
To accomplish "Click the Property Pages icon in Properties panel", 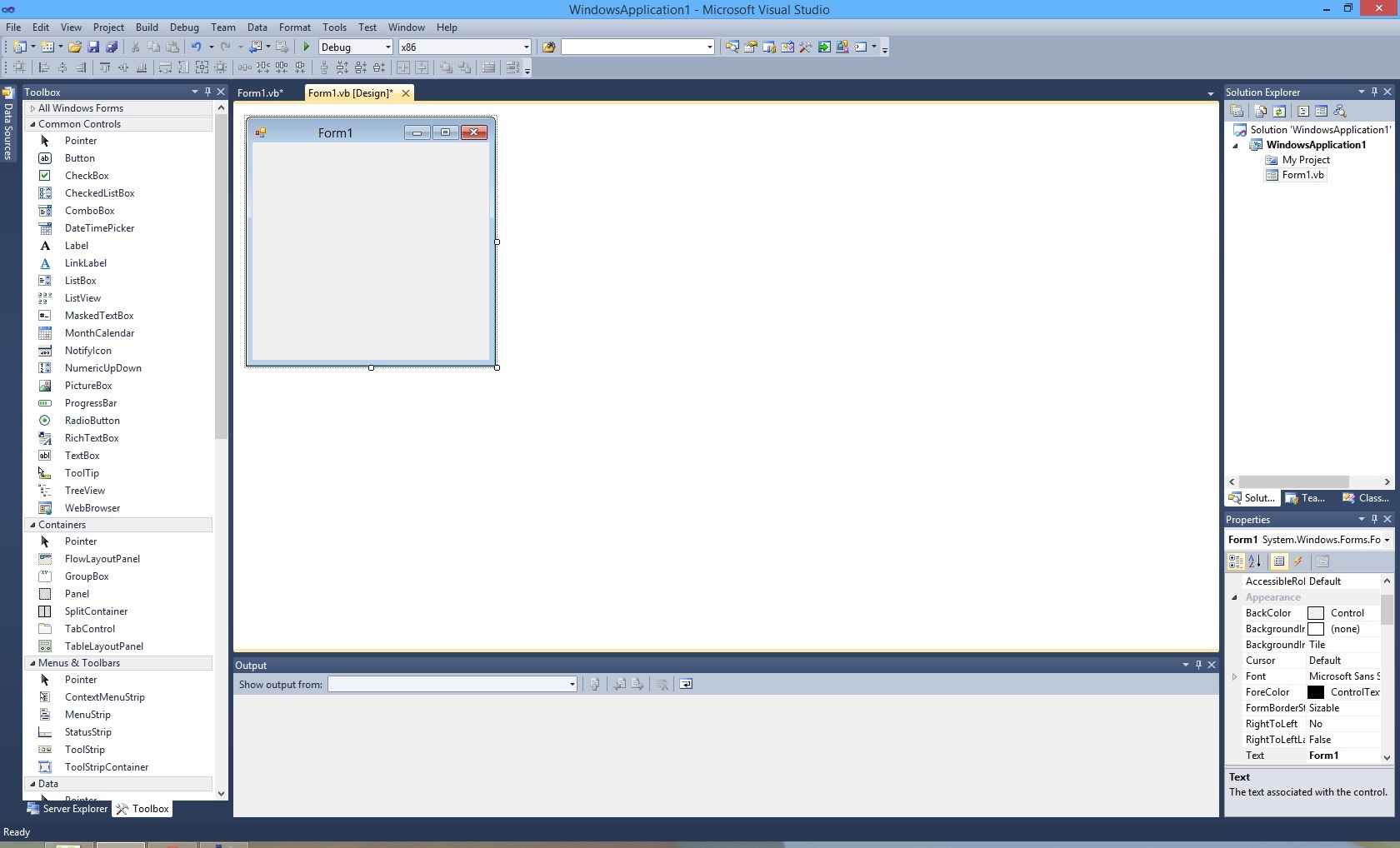I will pyautogui.click(x=1322, y=561).
